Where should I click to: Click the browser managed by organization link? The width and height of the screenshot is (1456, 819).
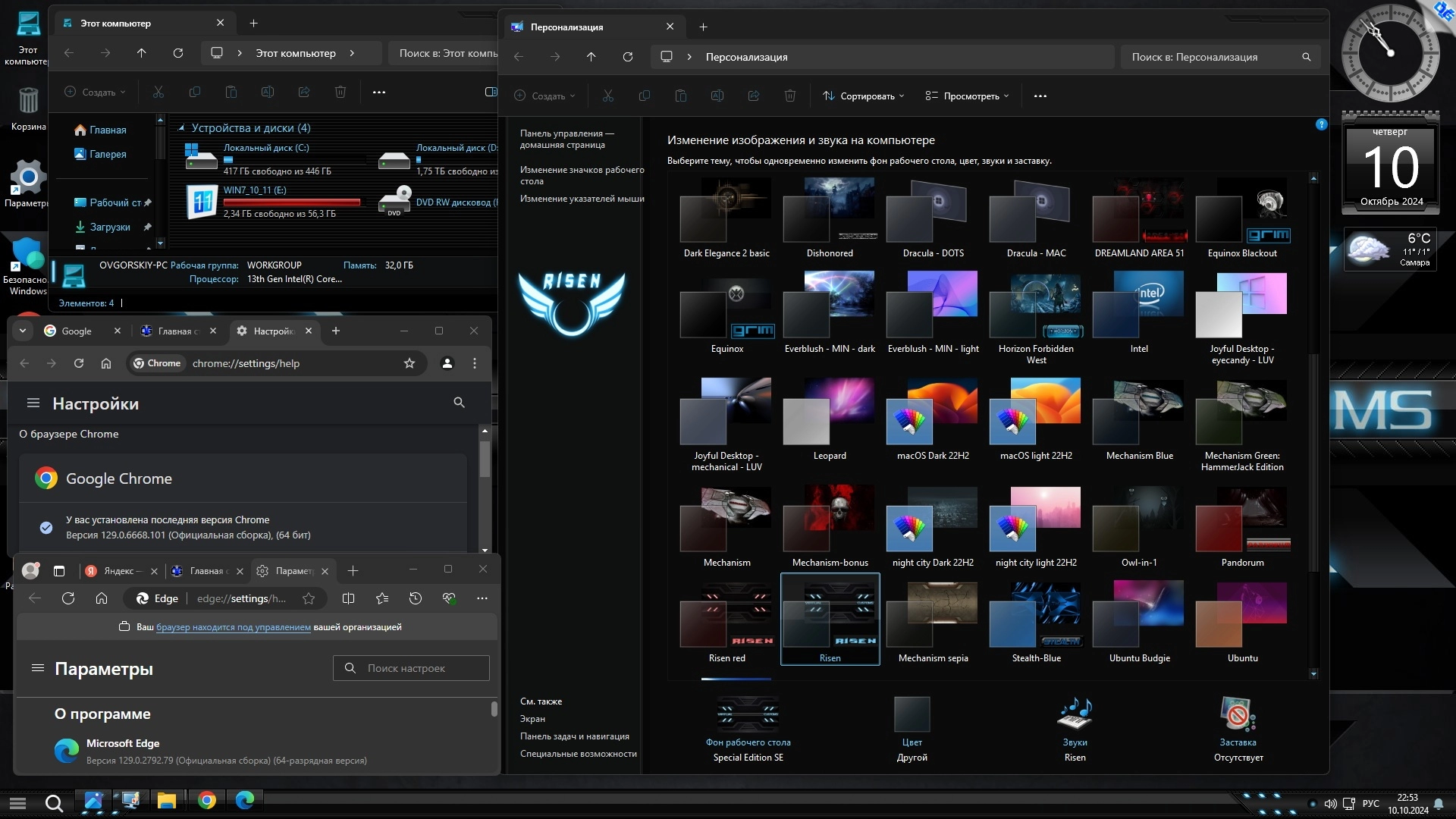[x=233, y=627]
